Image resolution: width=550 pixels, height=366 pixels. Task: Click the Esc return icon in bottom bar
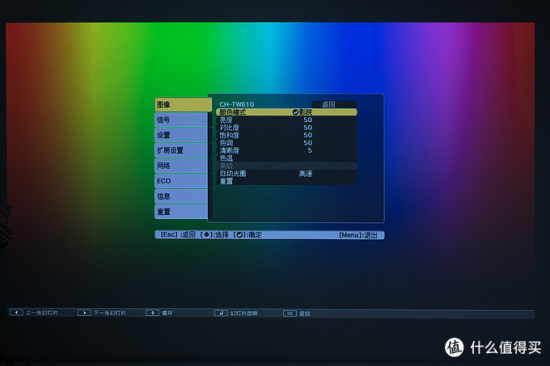point(290,313)
